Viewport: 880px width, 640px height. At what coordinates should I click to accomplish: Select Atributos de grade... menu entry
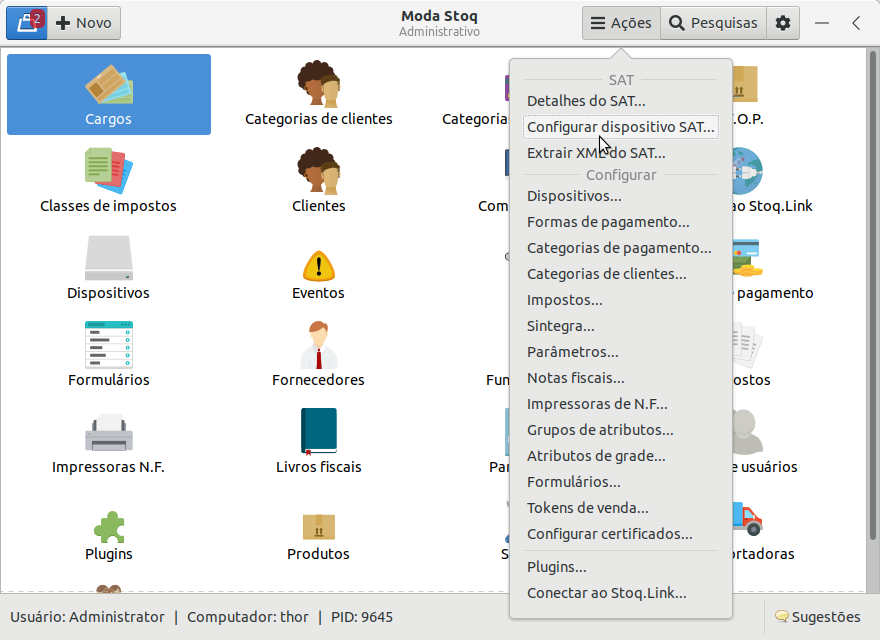tap(621, 456)
